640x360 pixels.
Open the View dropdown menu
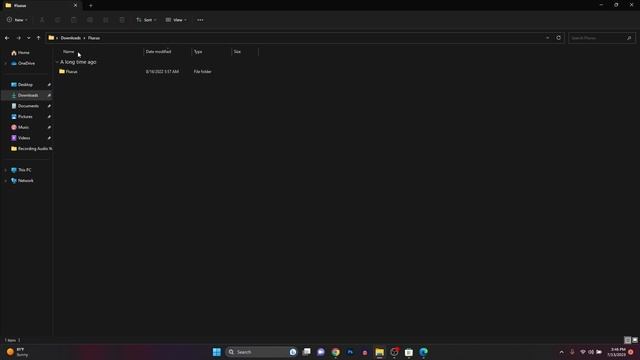click(x=176, y=20)
